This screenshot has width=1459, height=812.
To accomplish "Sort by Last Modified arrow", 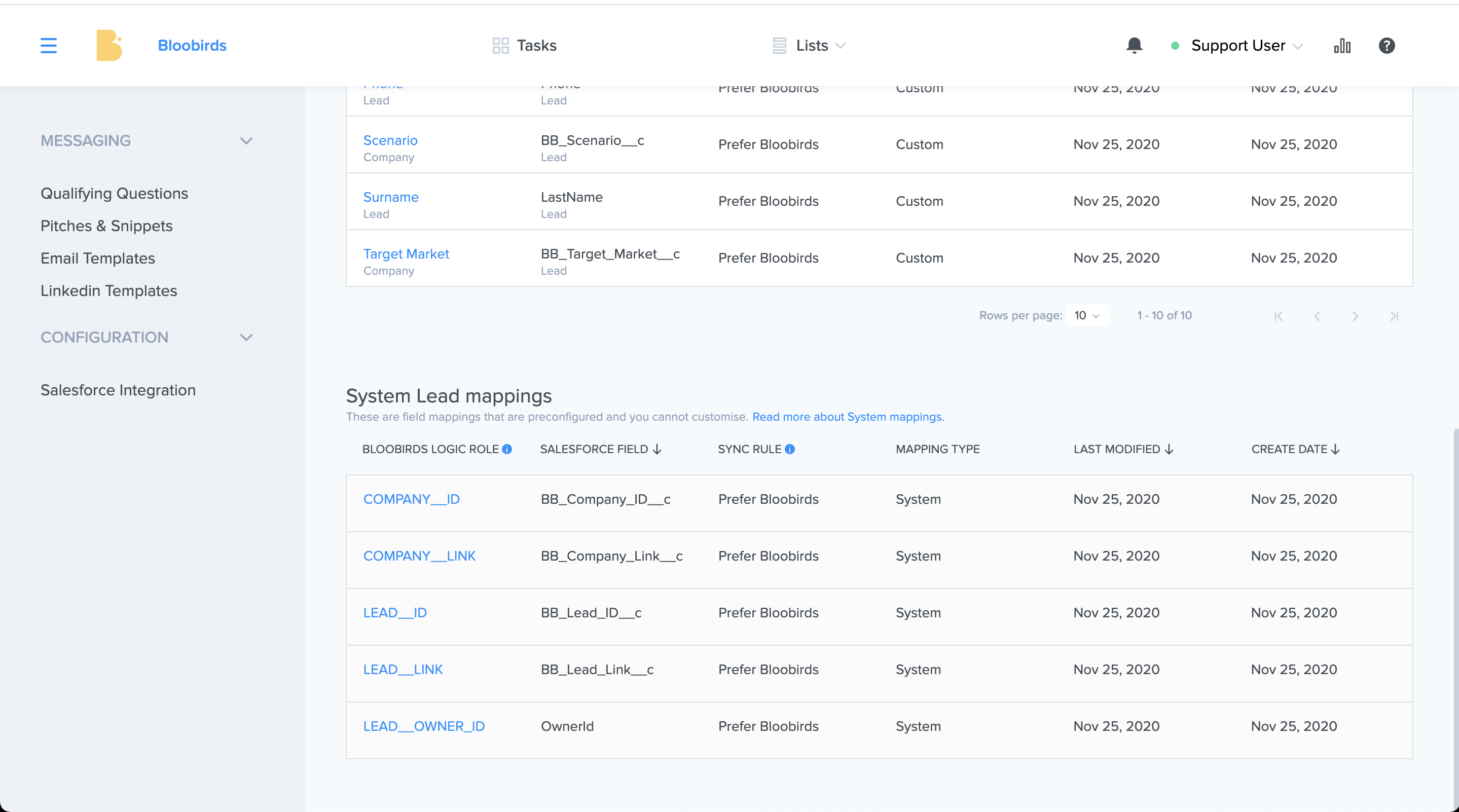I will (x=1169, y=449).
